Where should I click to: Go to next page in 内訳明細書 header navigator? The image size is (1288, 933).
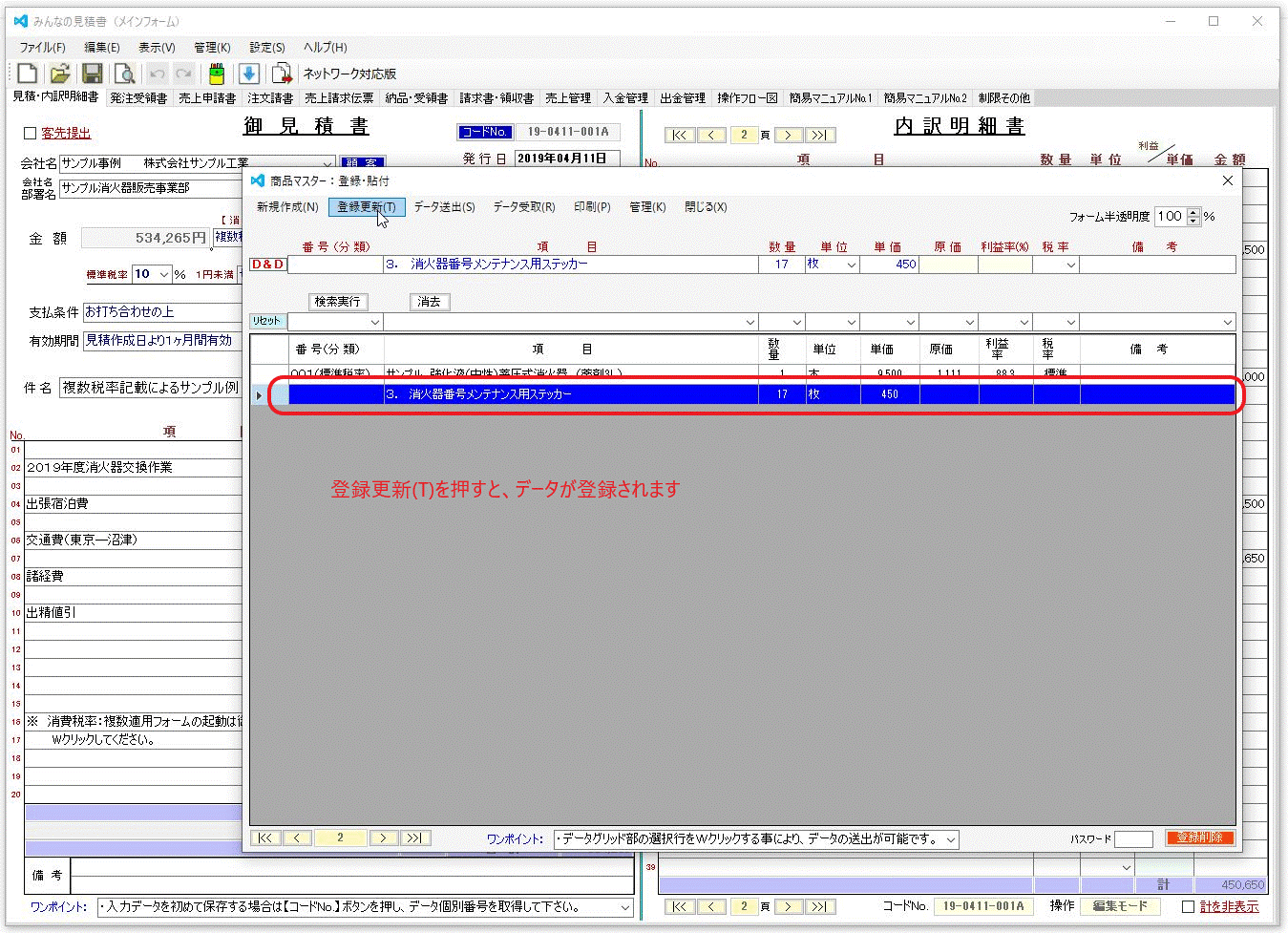coord(788,135)
